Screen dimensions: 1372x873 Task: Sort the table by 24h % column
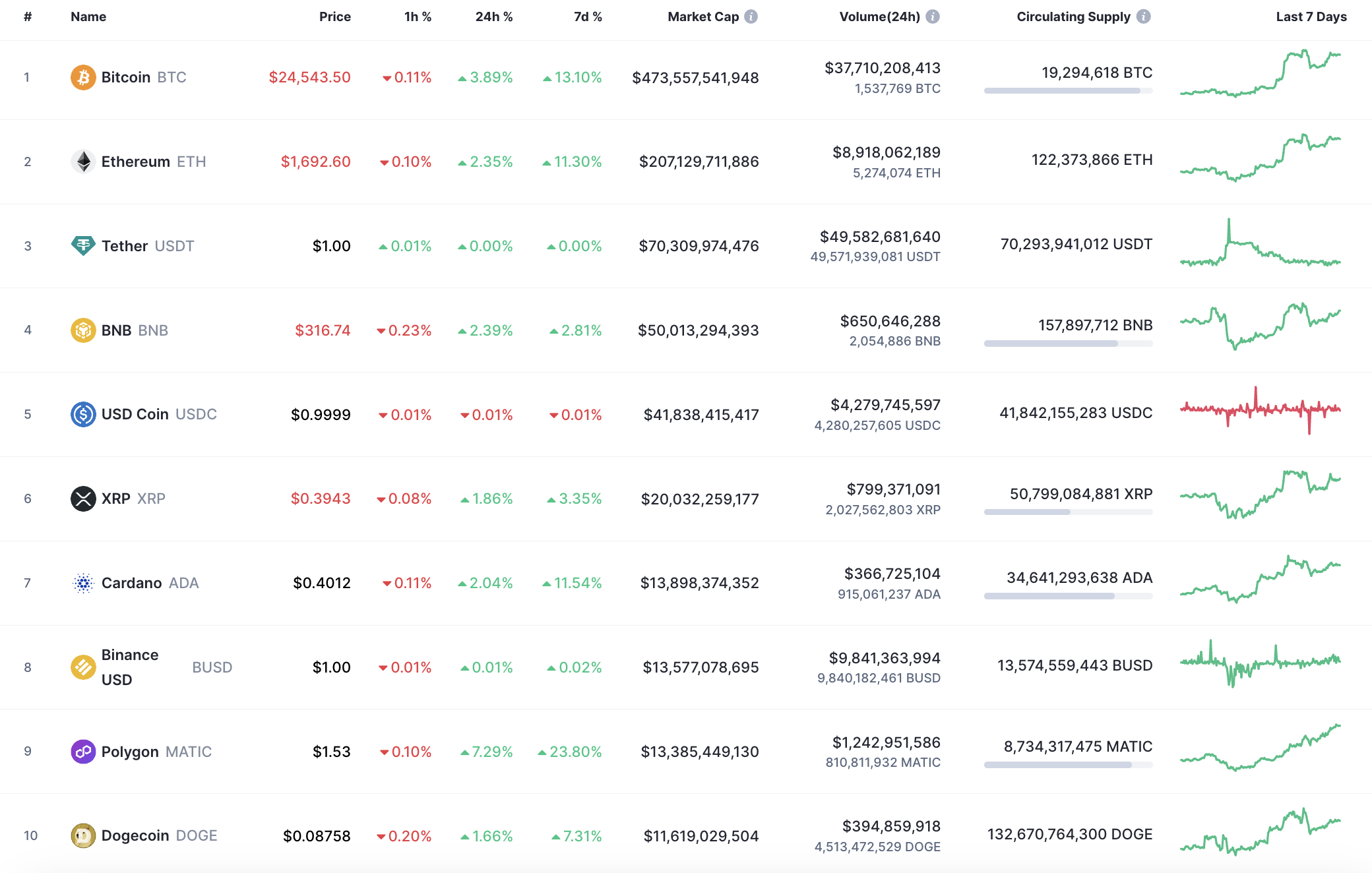point(493,17)
